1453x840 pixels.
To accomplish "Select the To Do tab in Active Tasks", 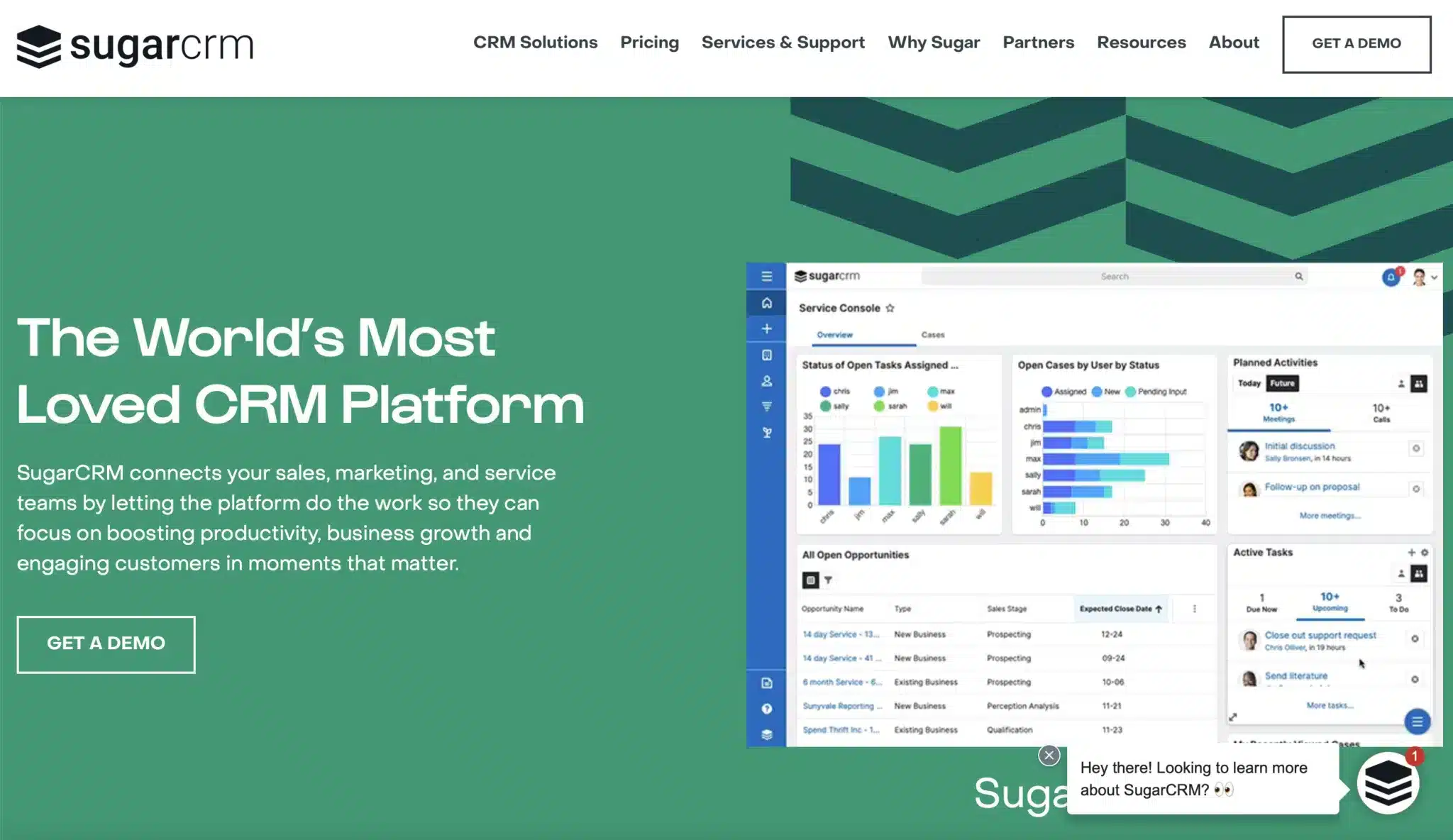I will point(1398,603).
